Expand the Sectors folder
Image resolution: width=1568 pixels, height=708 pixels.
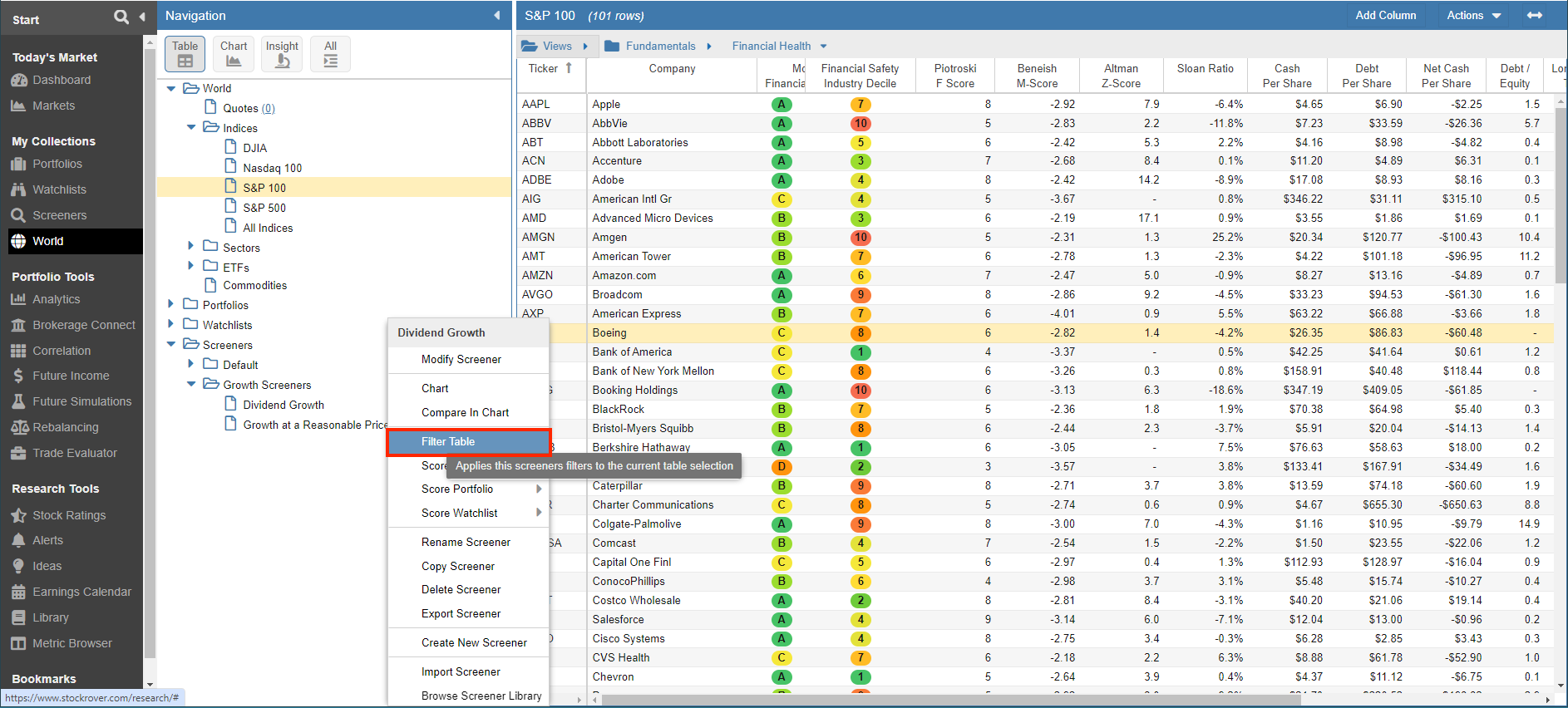point(191,246)
